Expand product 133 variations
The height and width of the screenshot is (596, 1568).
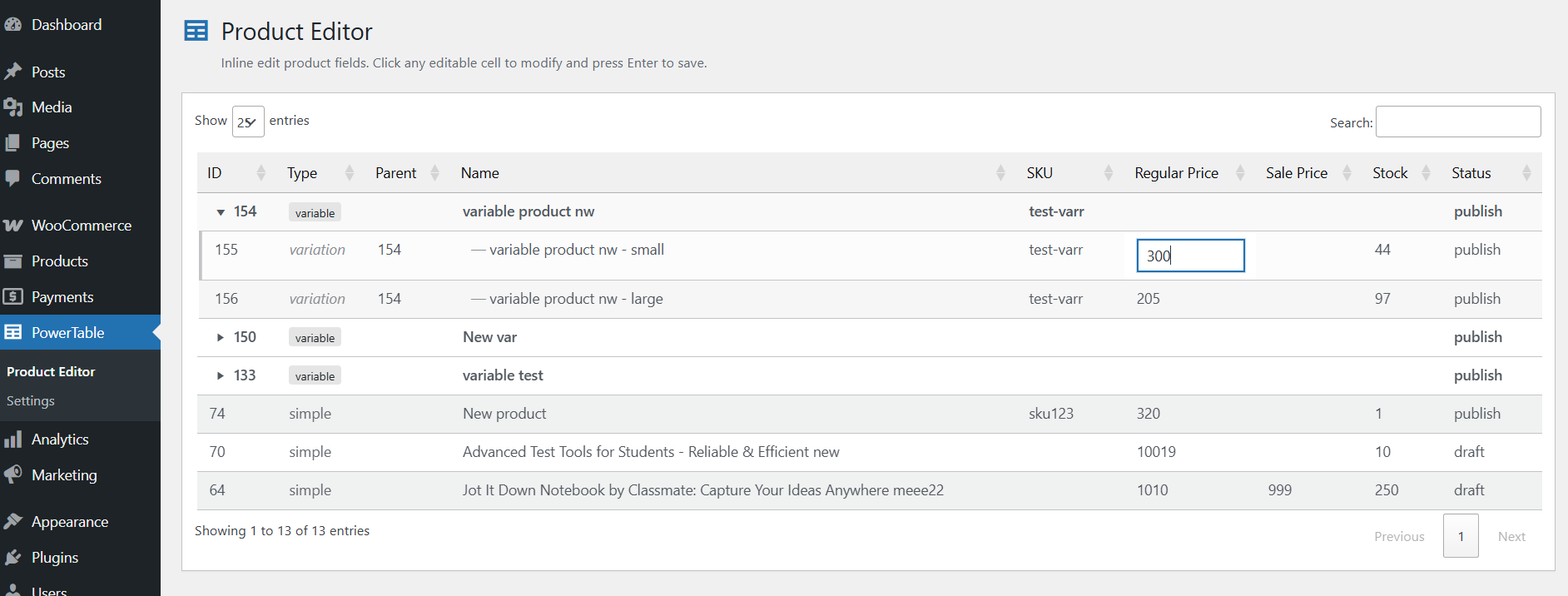(221, 375)
